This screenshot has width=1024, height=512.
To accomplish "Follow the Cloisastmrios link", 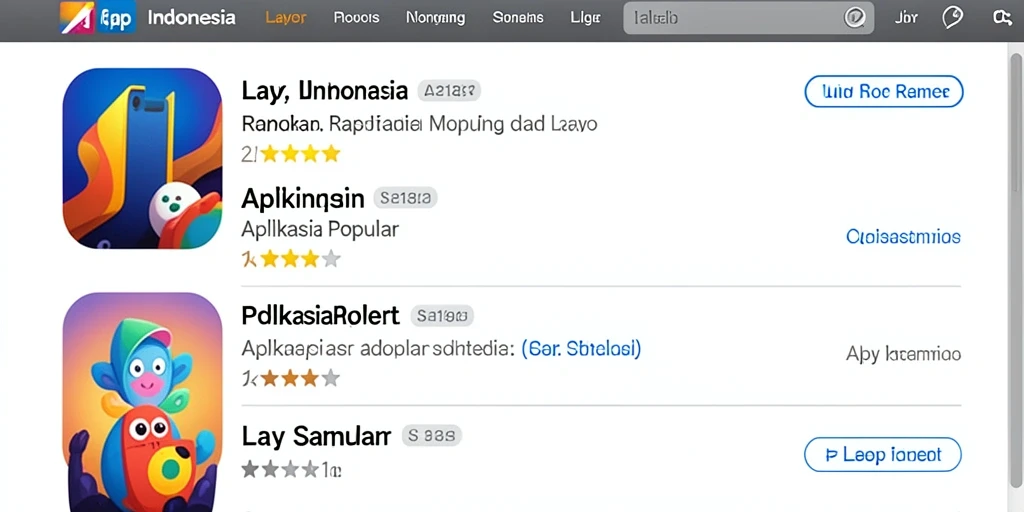I will point(903,236).
